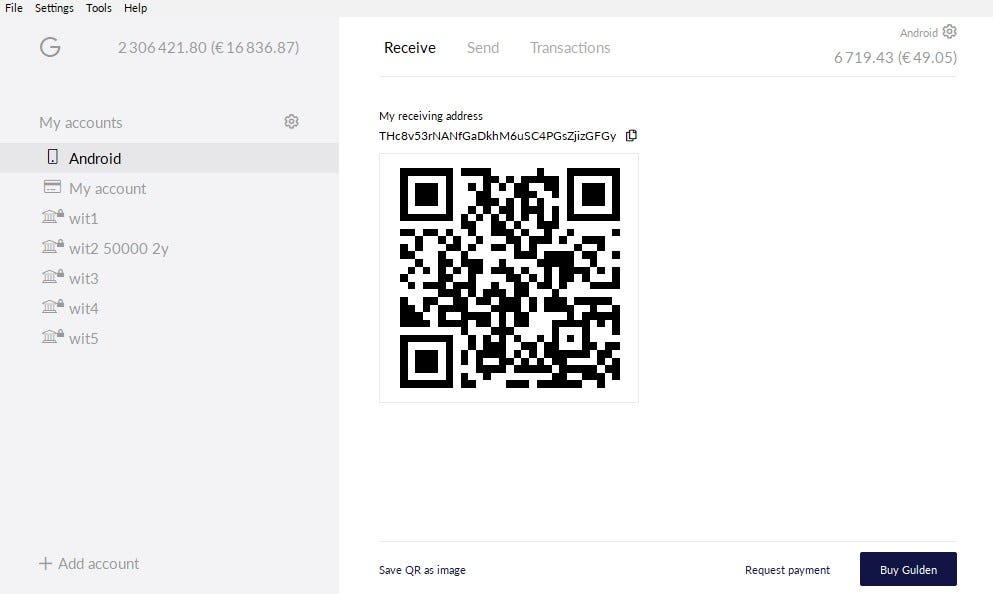The width and height of the screenshot is (993, 594).
Task: Click the phone icon beside Android
Action: [x=53, y=157]
